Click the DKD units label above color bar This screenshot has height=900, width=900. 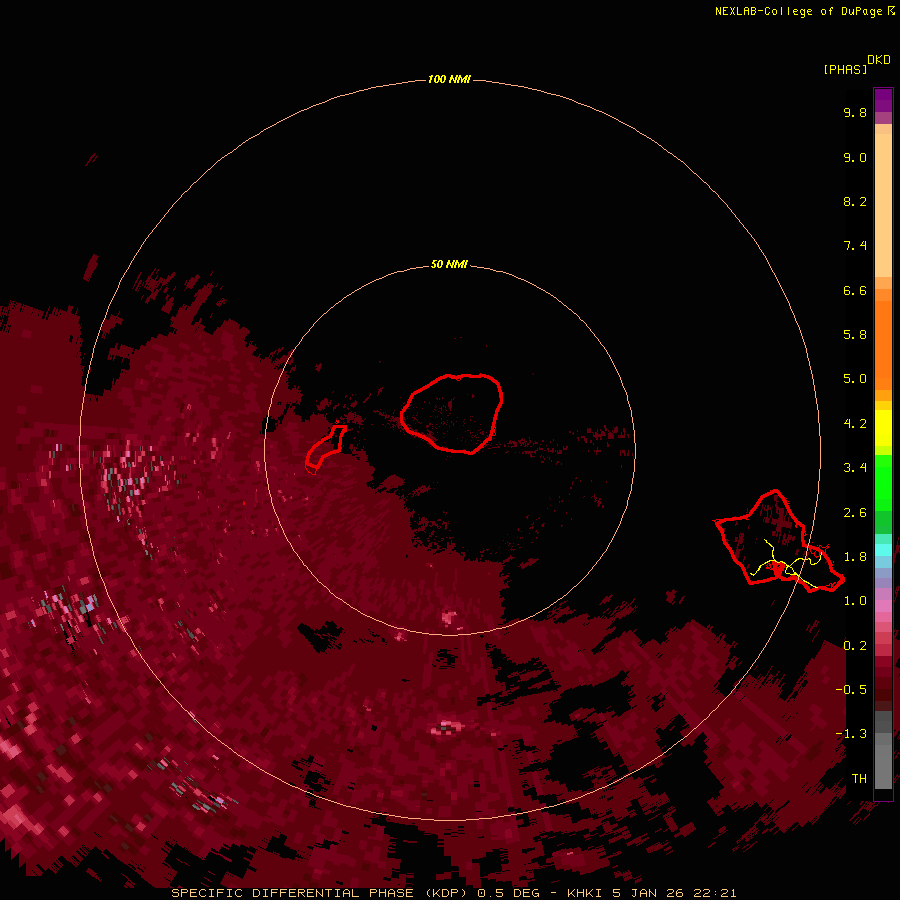click(x=878, y=60)
